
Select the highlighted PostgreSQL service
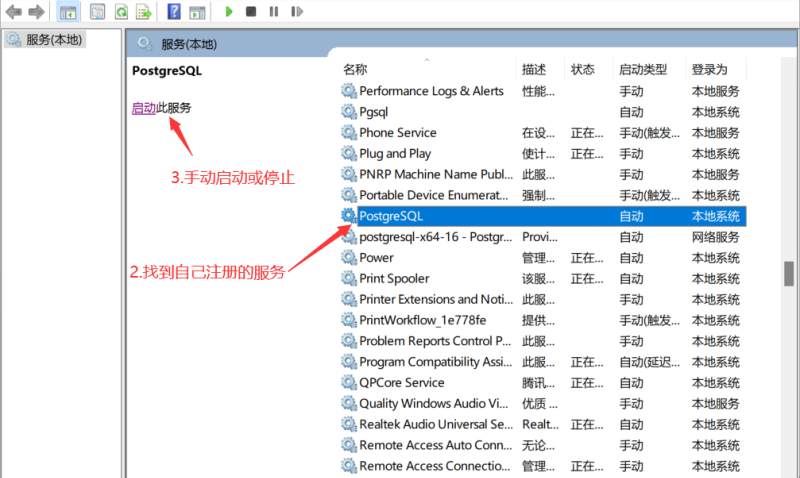pyautogui.click(x=543, y=216)
